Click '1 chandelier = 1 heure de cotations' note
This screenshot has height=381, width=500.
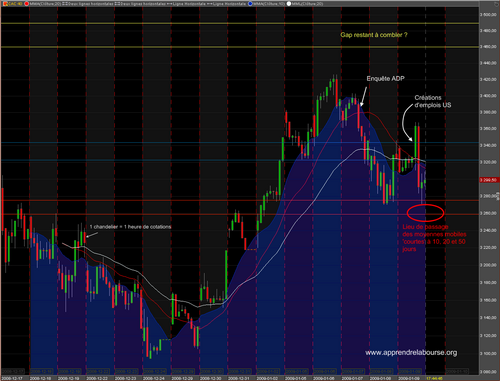[x=130, y=227]
